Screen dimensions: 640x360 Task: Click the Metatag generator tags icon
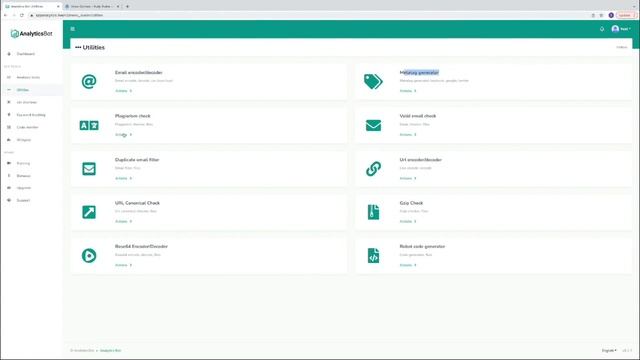(373, 82)
